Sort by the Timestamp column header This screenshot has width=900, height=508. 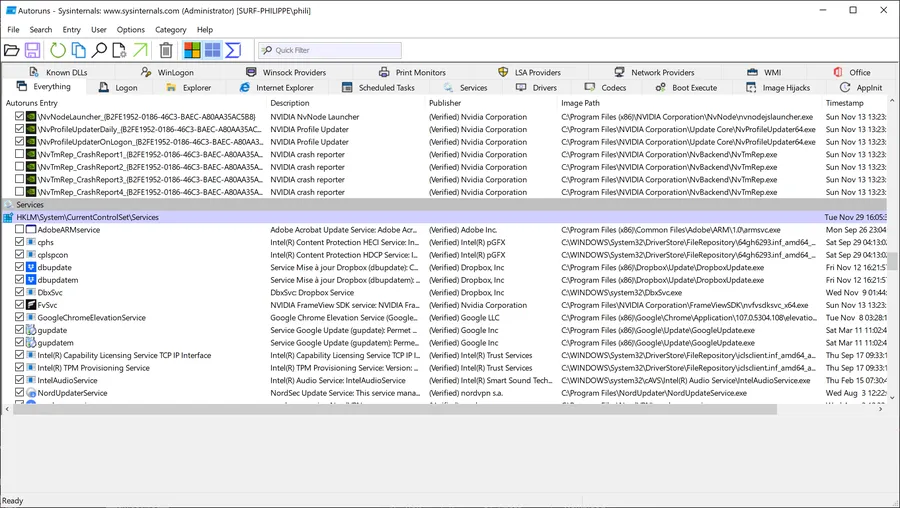[x=855, y=103]
